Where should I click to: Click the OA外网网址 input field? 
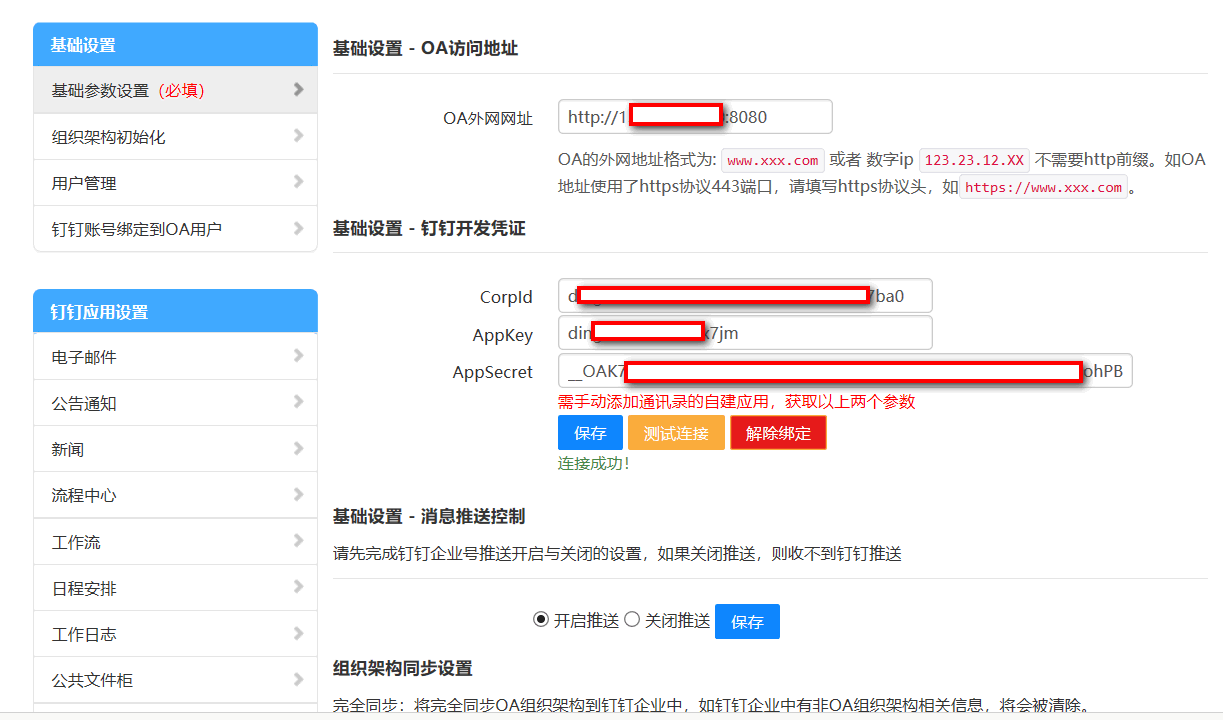[x=694, y=117]
